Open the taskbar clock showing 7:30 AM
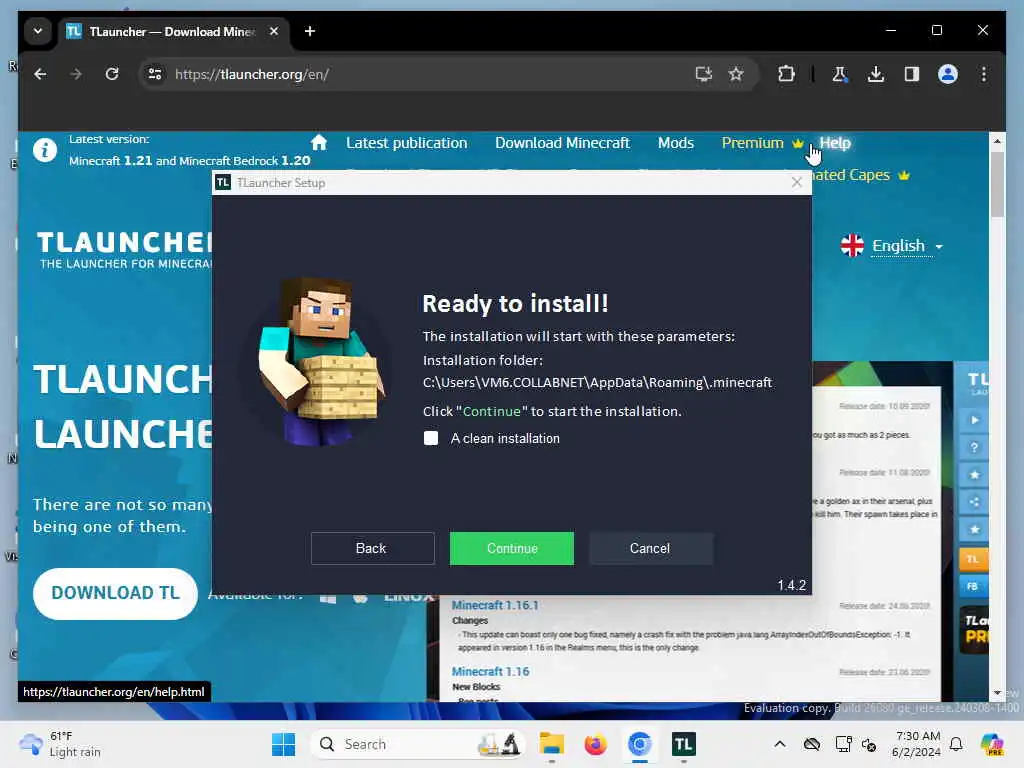 point(917,744)
